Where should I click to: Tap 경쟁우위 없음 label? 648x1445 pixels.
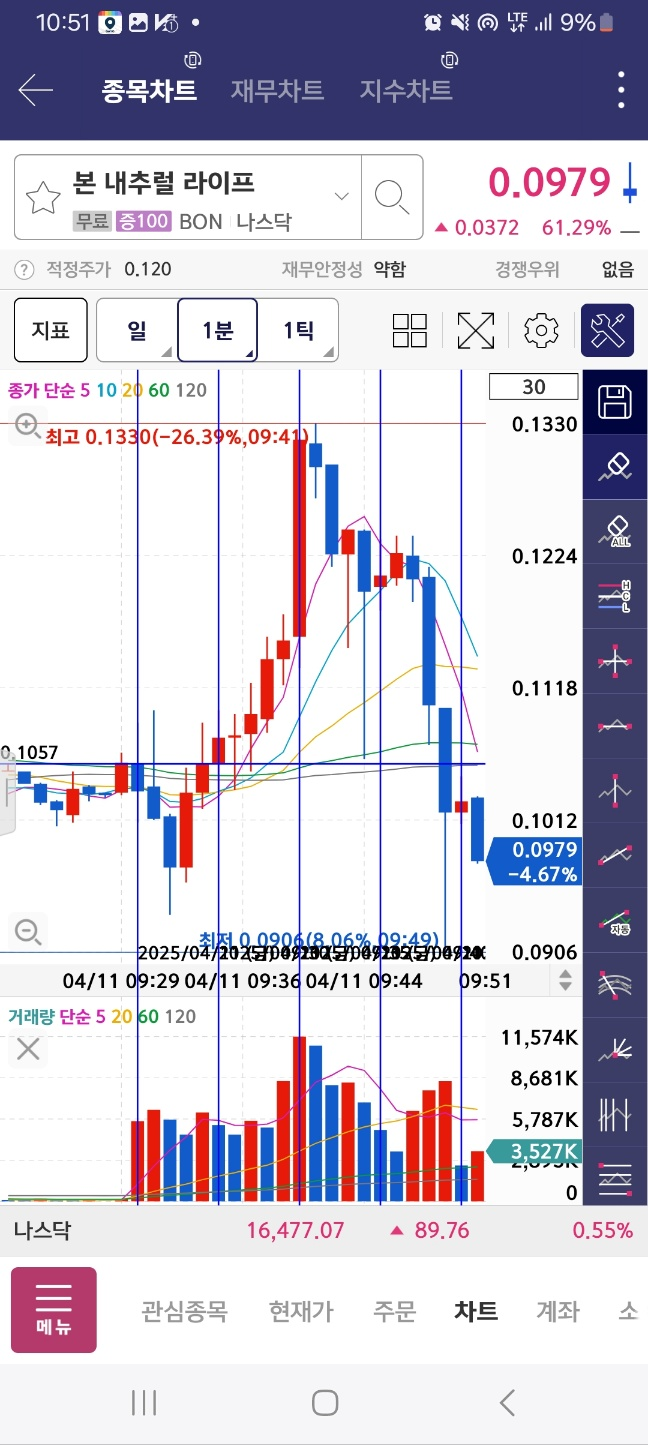click(564, 269)
